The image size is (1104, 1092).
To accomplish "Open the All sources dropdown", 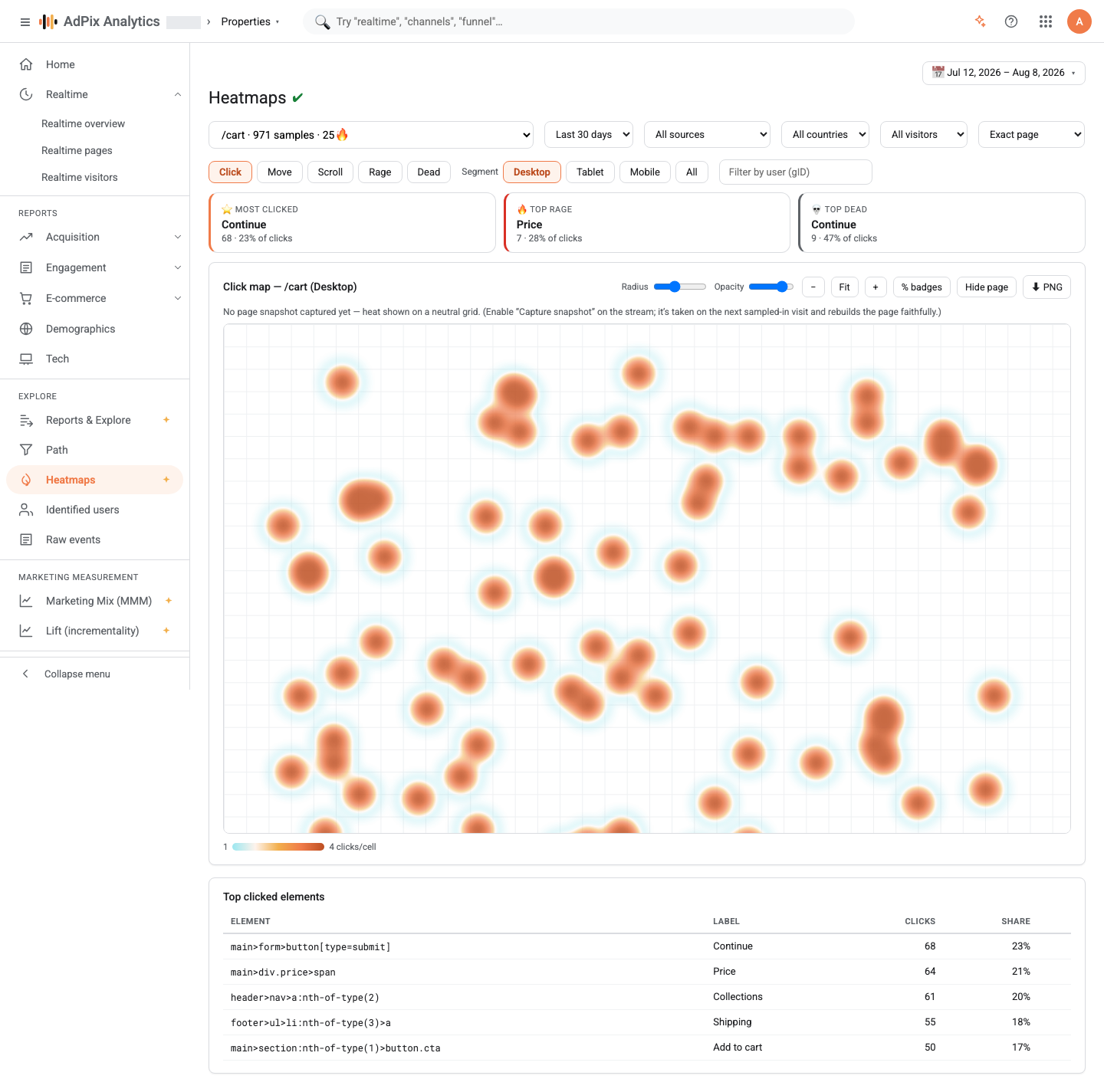I will [707, 134].
